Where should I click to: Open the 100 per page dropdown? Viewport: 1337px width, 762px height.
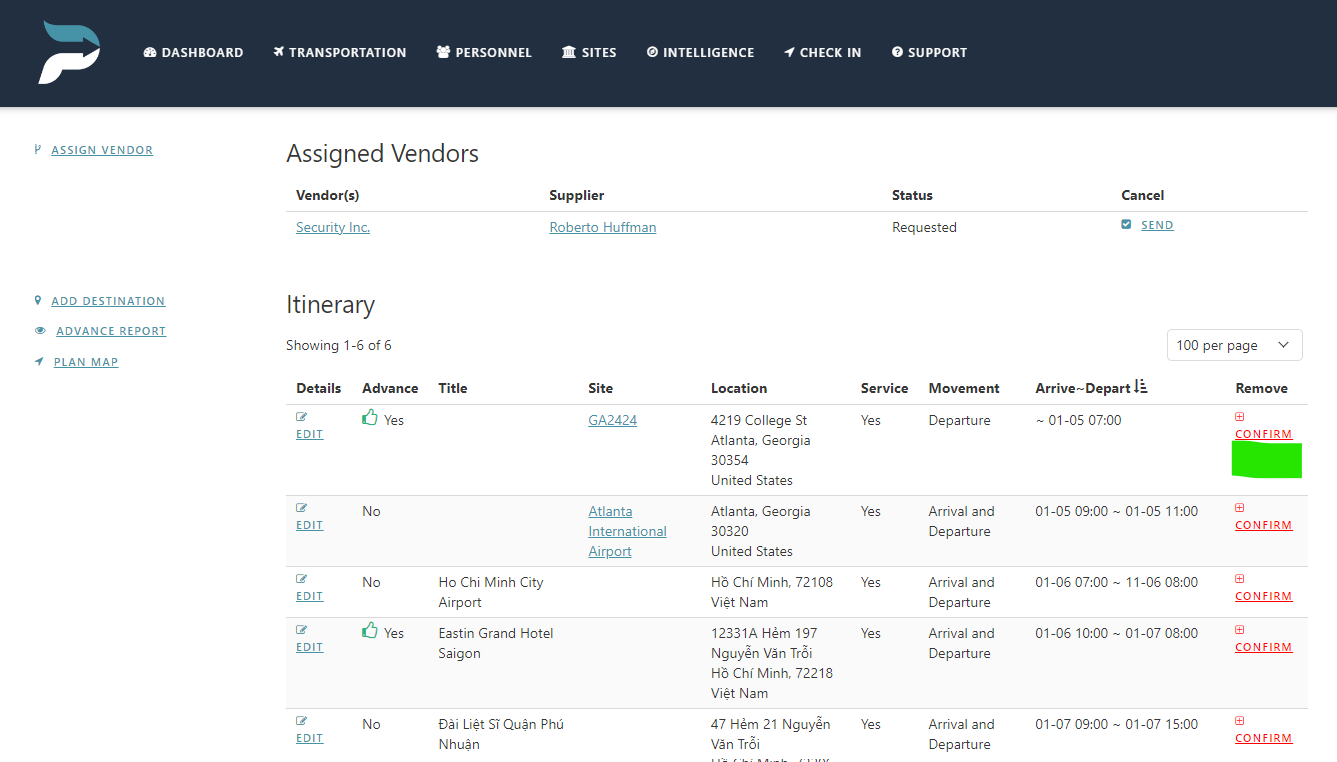(1234, 344)
